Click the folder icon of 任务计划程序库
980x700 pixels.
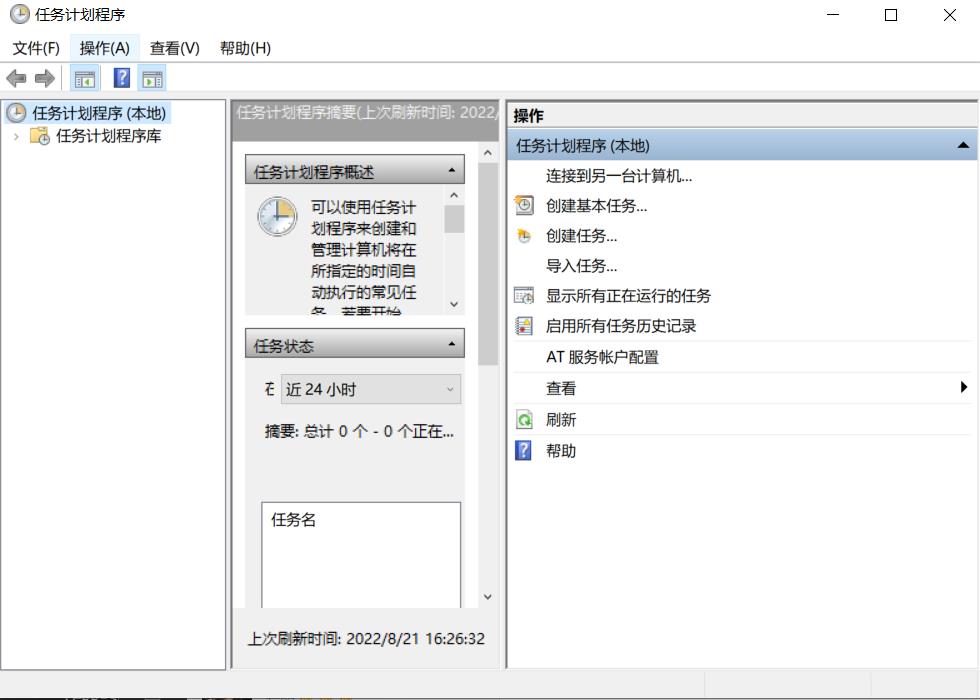click(x=40, y=136)
